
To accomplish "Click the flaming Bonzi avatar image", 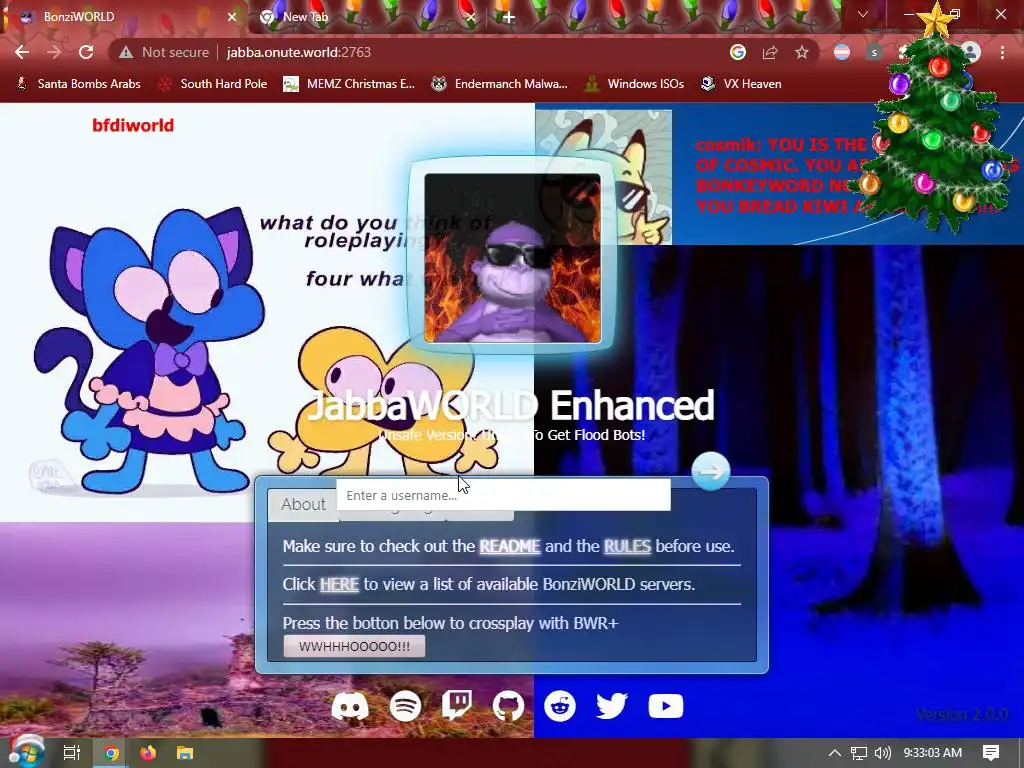I will coord(513,258).
